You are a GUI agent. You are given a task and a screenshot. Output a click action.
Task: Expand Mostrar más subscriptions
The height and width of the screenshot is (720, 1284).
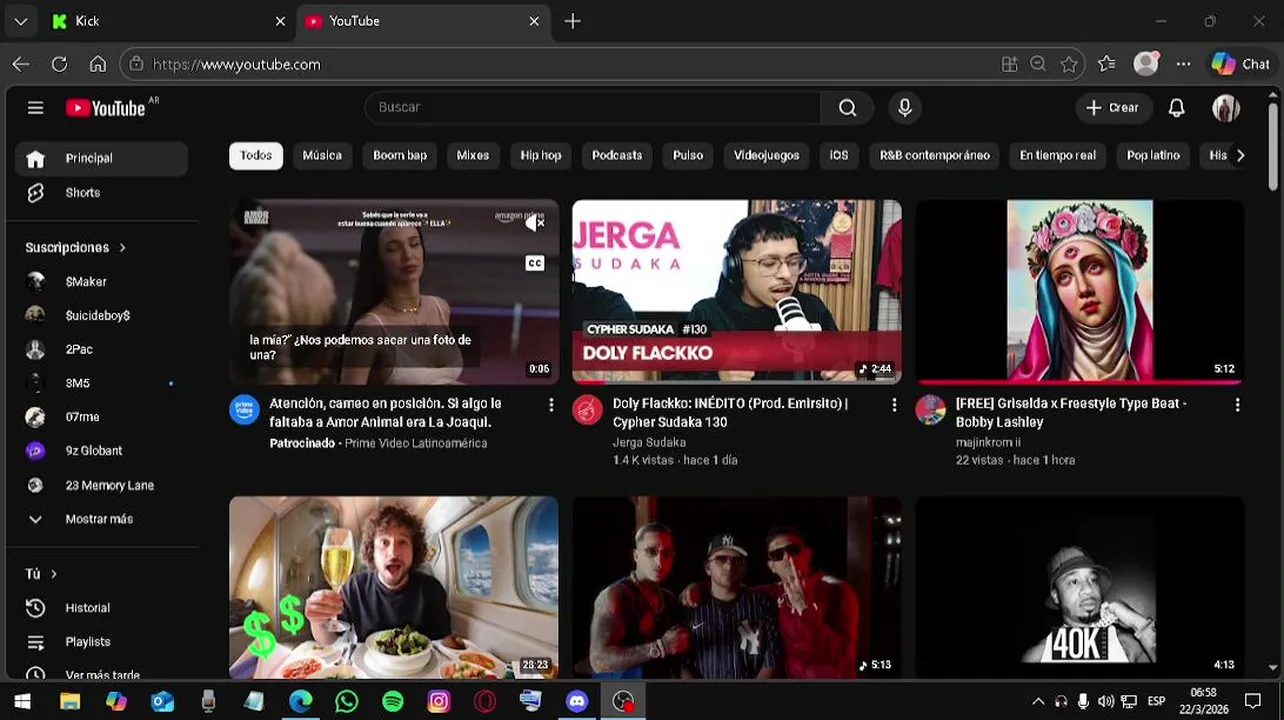click(101, 519)
